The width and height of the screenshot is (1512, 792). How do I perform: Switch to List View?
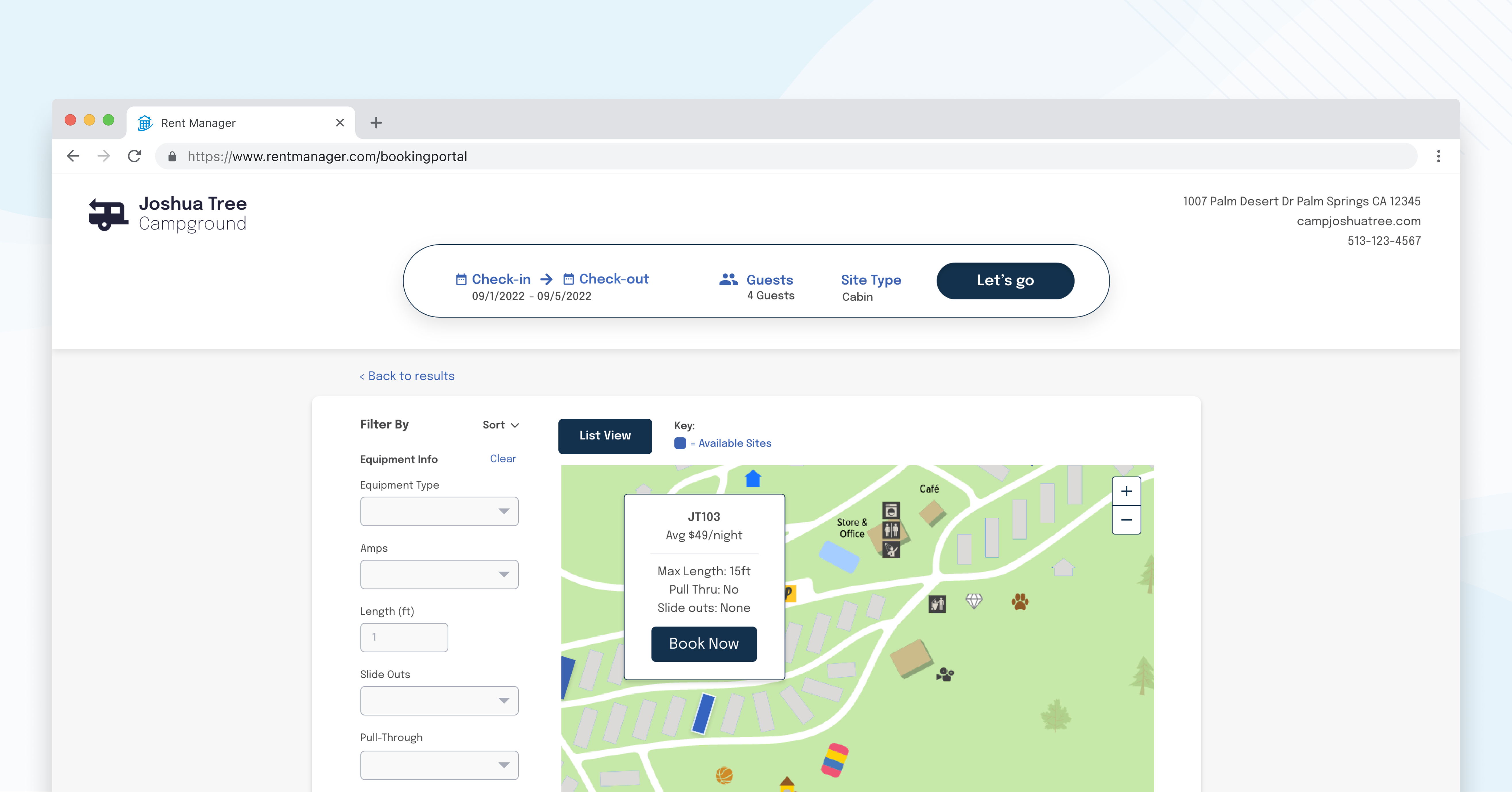tap(605, 436)
